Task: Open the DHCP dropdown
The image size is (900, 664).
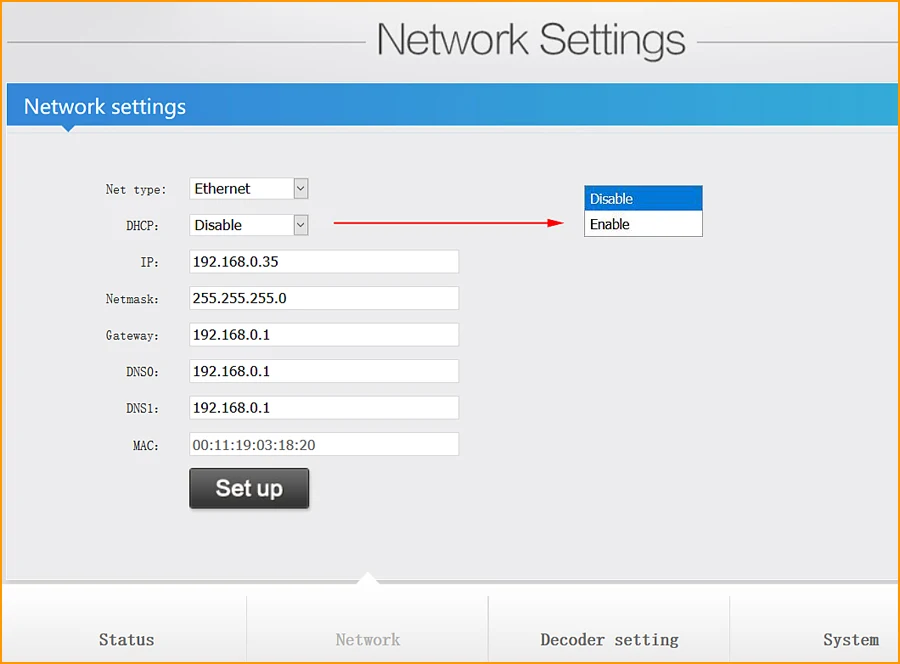Action: click(248, 224)
